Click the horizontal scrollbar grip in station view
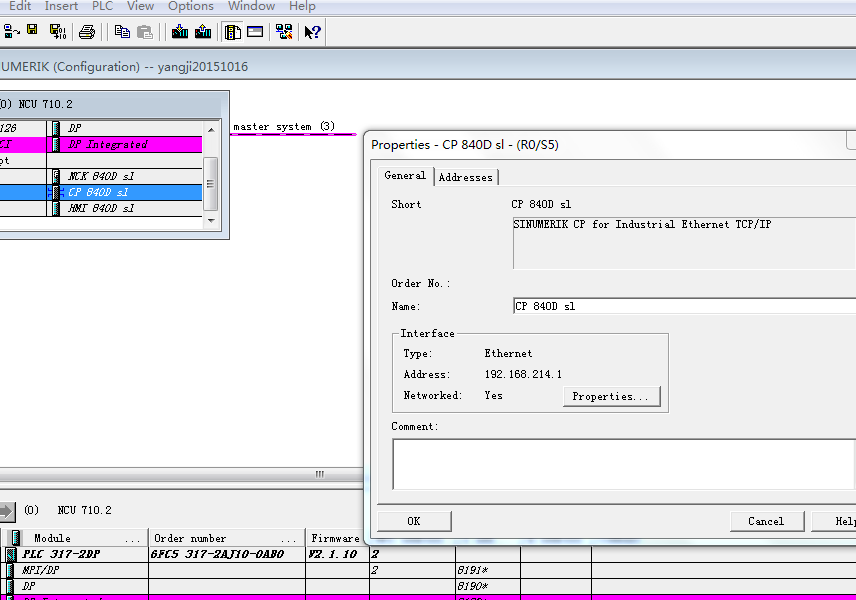Screen dimensions: 856x600 pos(319,474)
